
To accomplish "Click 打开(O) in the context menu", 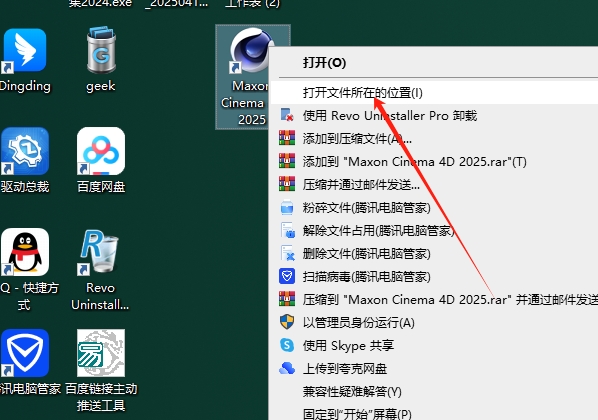I will [x=433, y=63].
